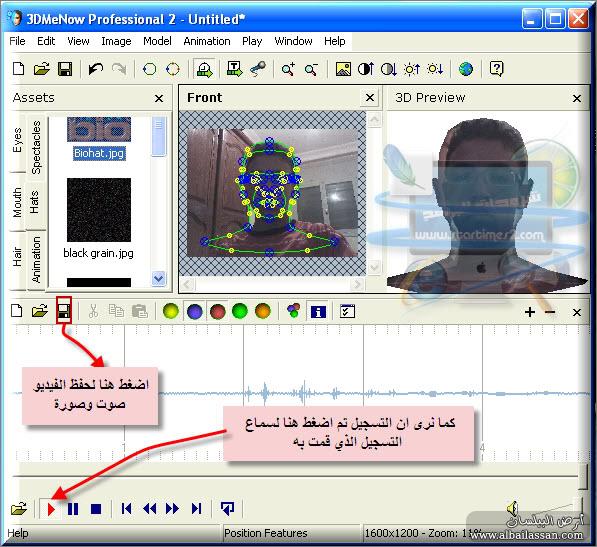
Task: Switch to the Spectacles assets tab
Action: (36, 147)
